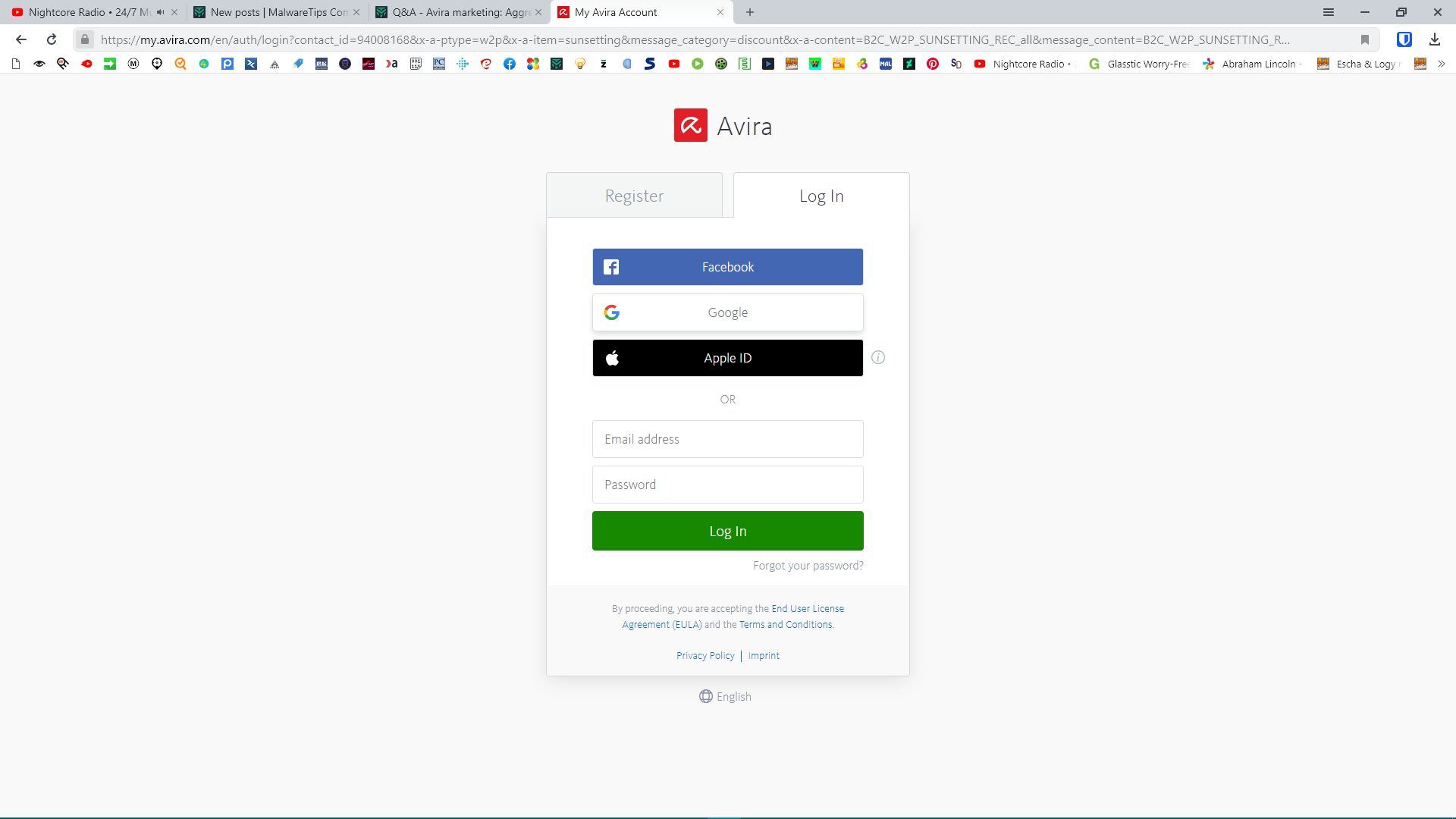The height and width of the screenshot is (819, 1456).
Task: Reload the page with refresh icon
Action: (x=52, y=39)
